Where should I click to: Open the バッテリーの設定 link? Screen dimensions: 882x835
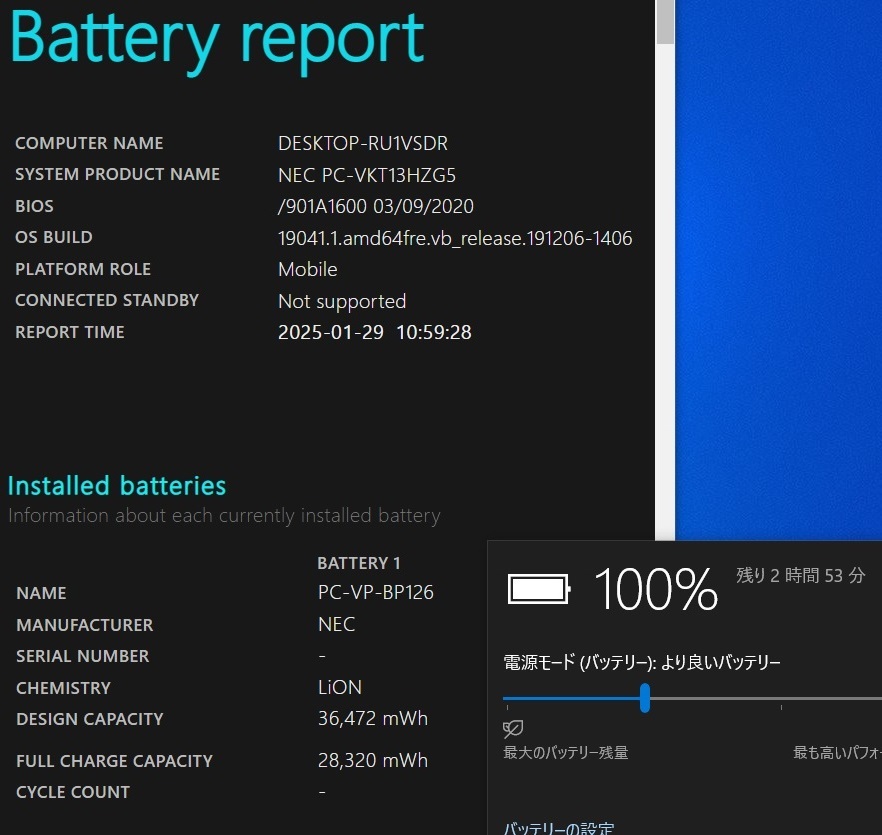click(559, 828)
